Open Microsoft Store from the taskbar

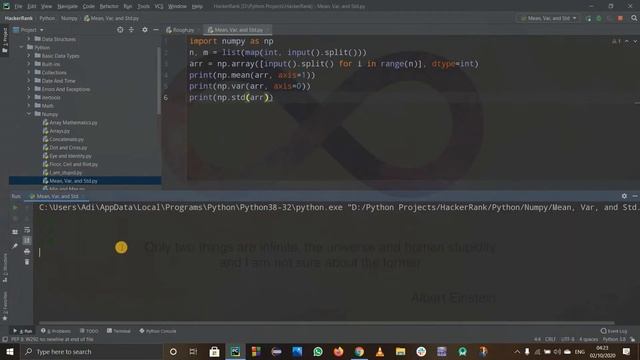coord(214,351)
